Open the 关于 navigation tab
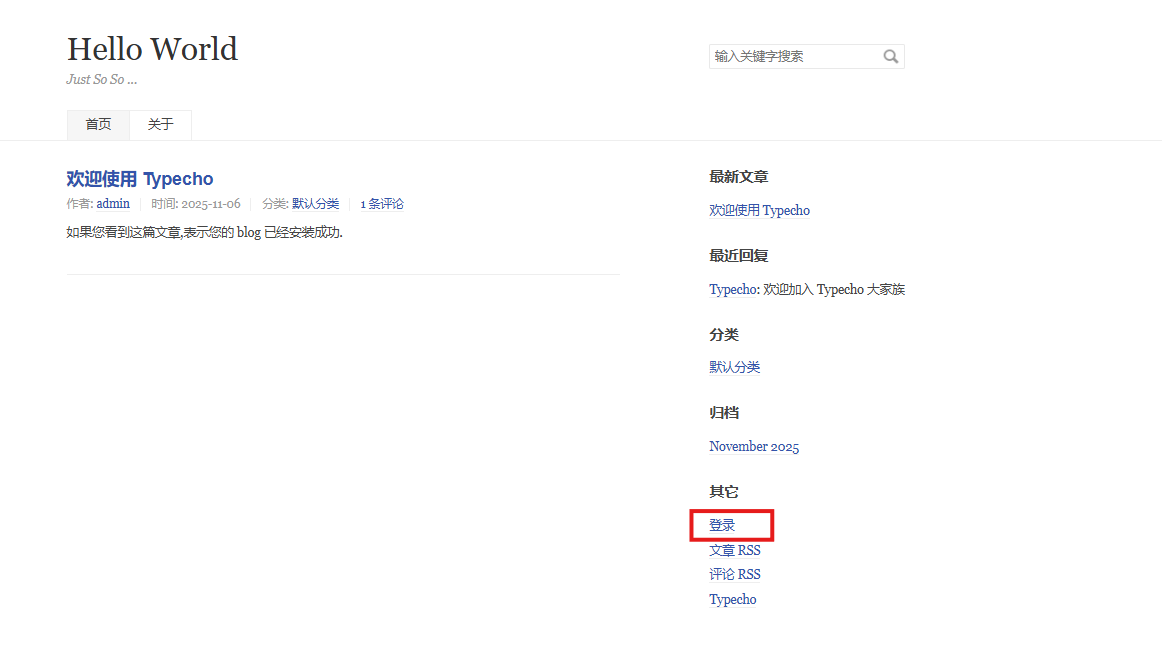Viewport: 1162px width, 657px height. (x=160, y=125)
